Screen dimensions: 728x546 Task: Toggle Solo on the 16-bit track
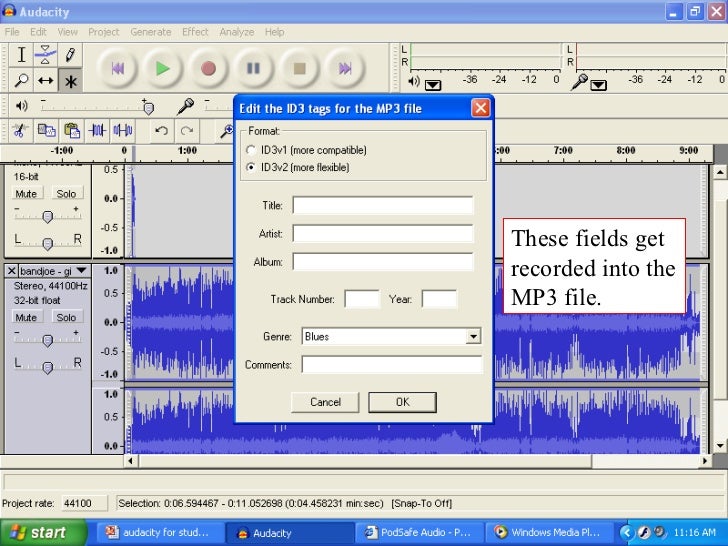[x=66, y=194]
